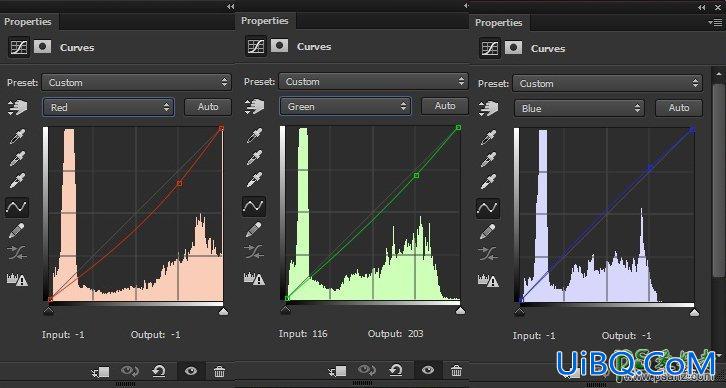This screenshot has width=726, height=388.
Task: Select the pencil draw-curve tool in Green panel
Action: (254, 229)
